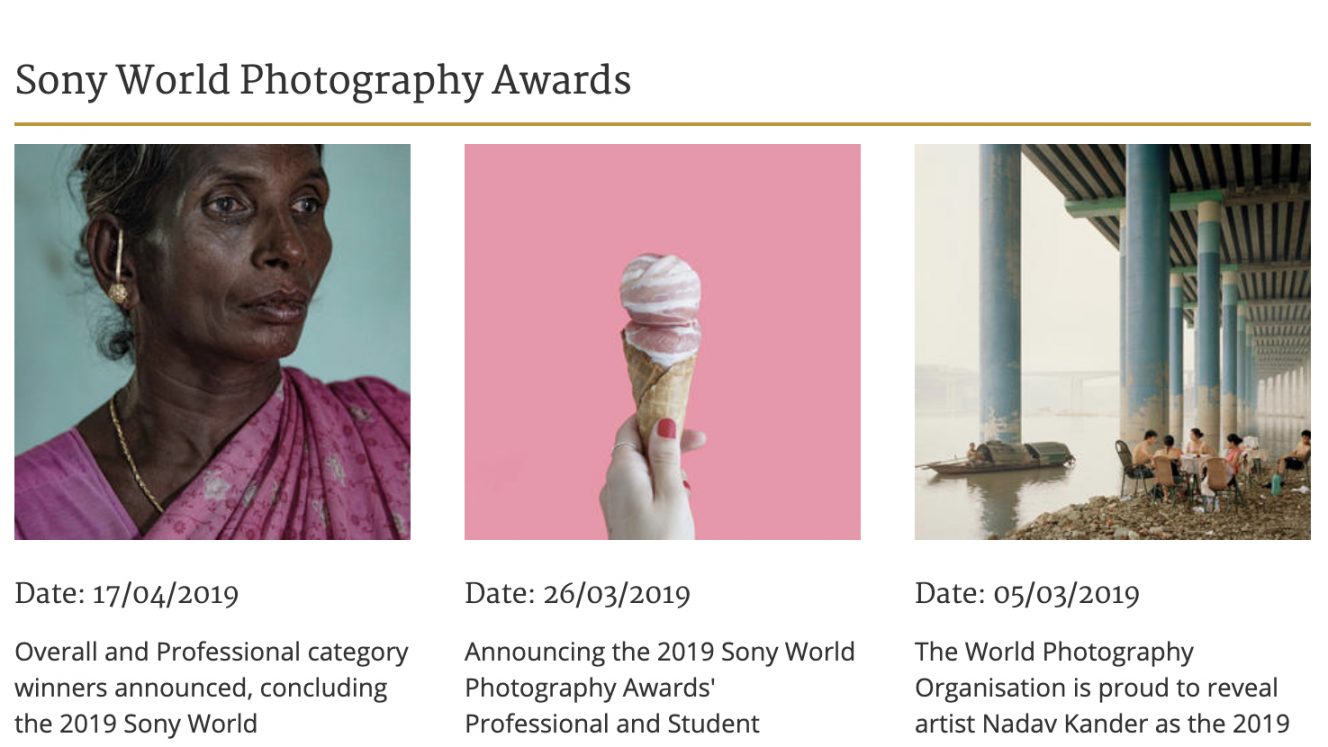Click the gold divider line under the heading
The height and width of the screenshot is (747, 1328).
[x=662, y=124]
